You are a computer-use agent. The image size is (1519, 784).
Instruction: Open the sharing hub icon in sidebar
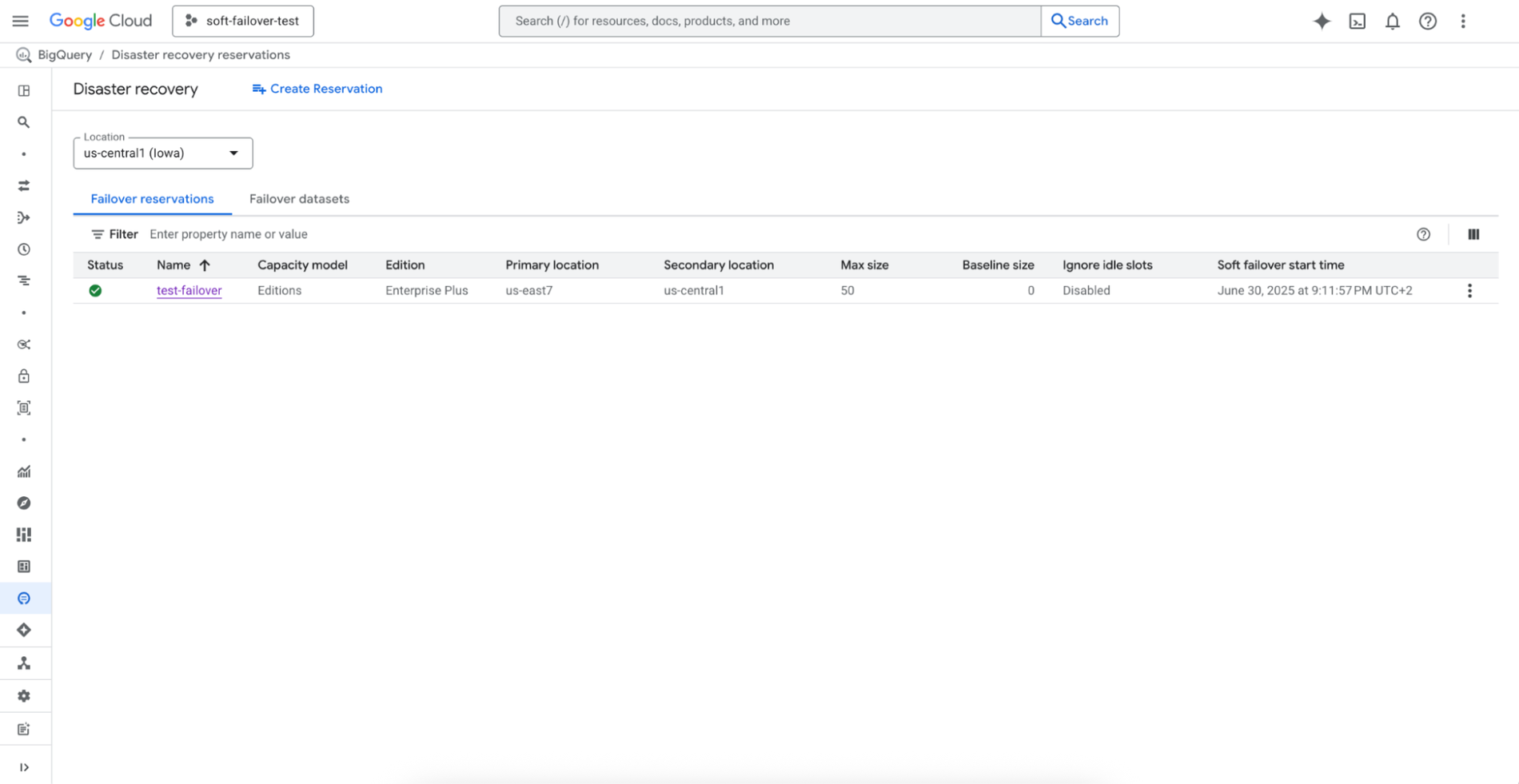(x=24, y=344)
